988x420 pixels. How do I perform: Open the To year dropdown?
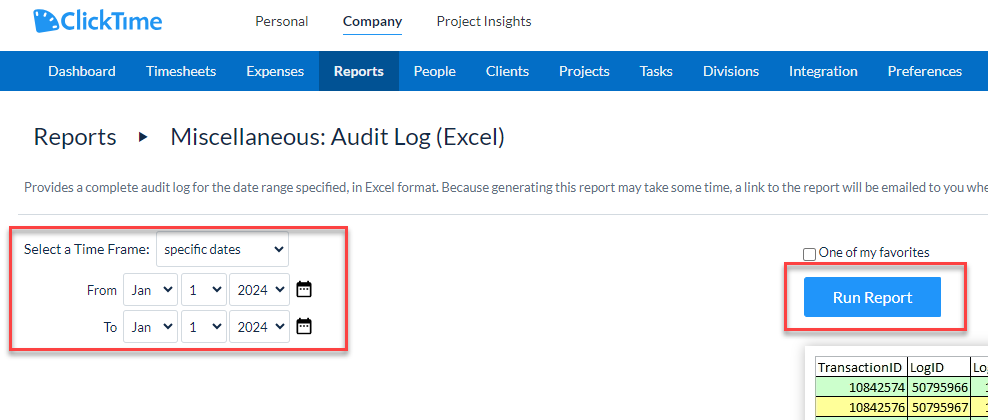coord(260,326)
